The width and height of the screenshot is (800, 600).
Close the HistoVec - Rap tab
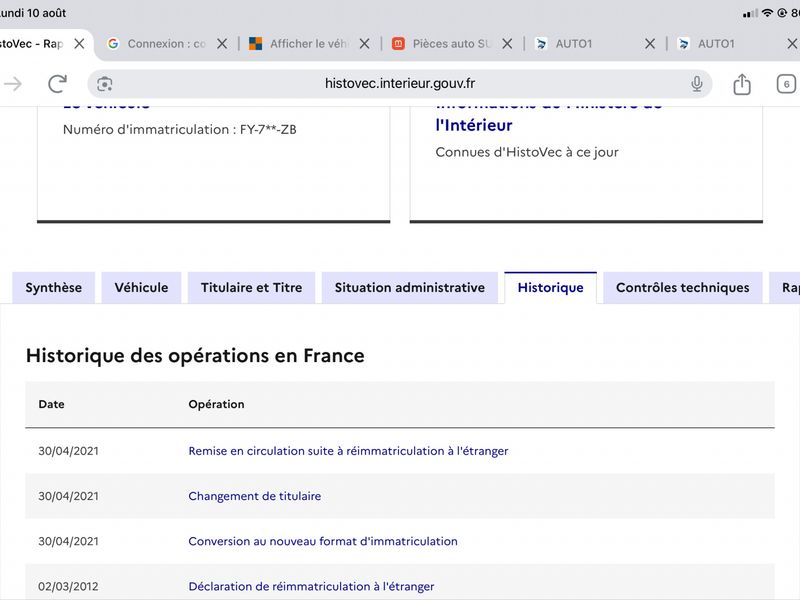[79, 44]
